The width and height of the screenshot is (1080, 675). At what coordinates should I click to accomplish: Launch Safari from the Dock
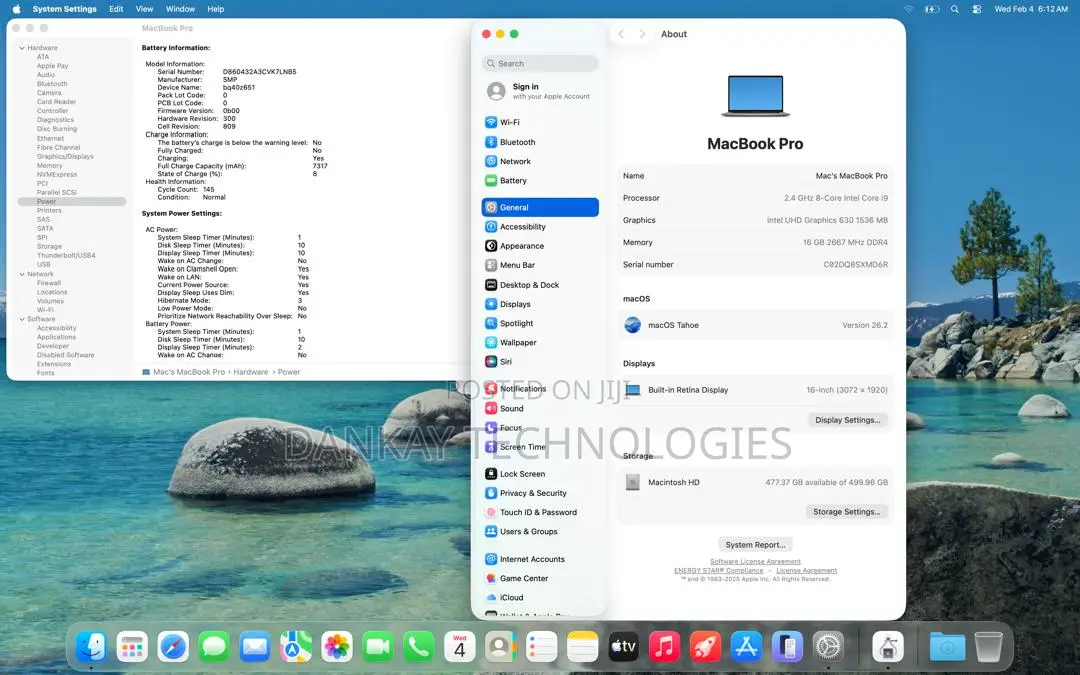coord(173,647)
